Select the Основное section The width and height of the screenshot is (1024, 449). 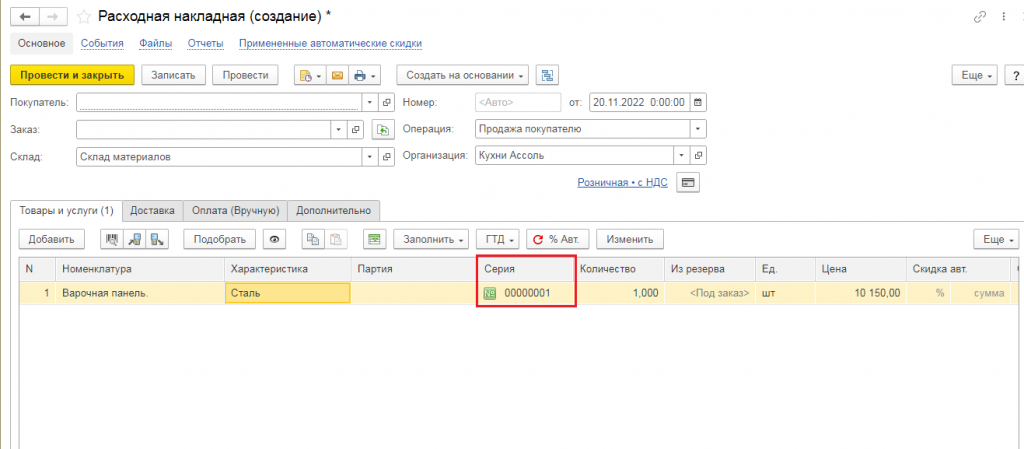42,44
